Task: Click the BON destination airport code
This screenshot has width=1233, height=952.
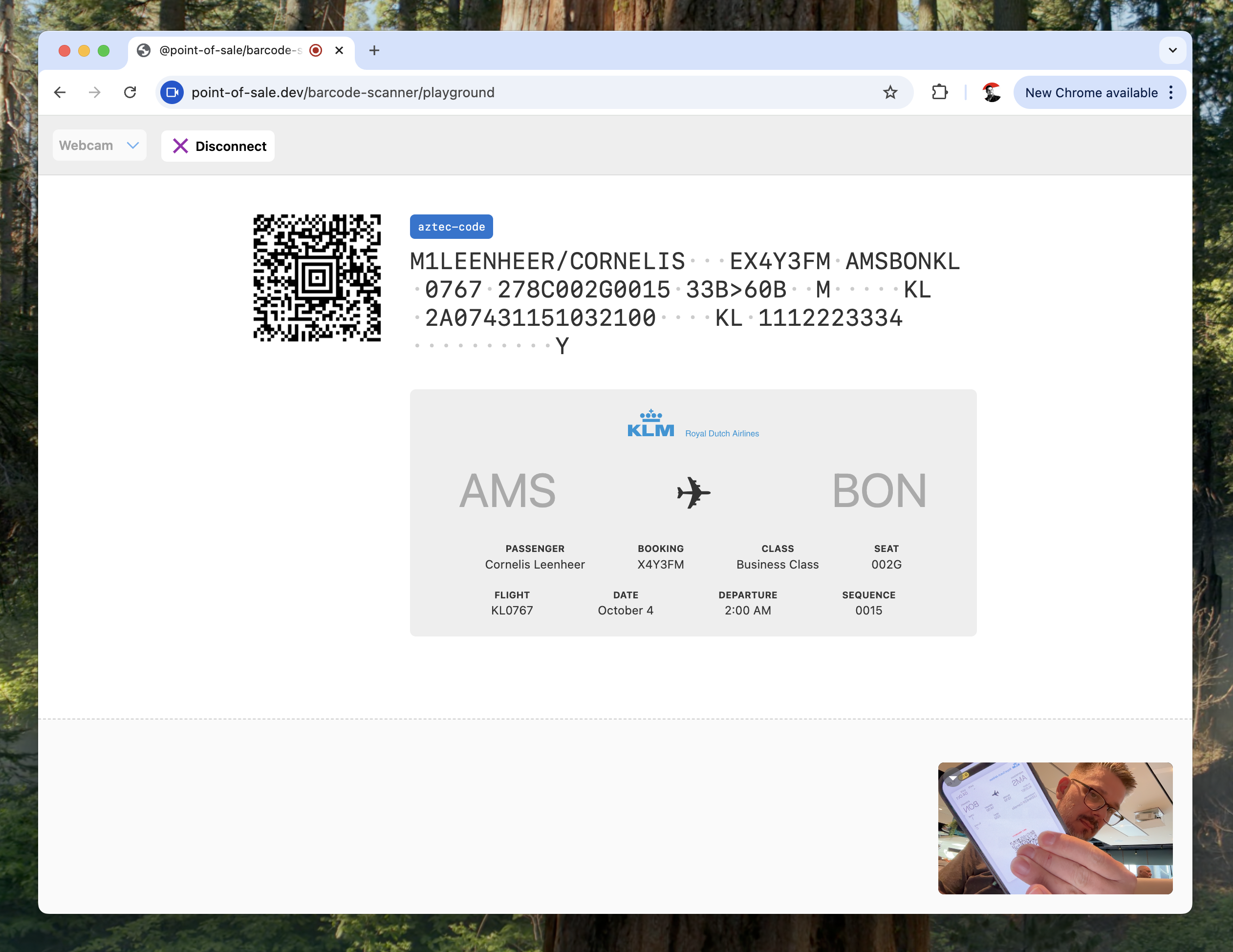Action: coord(879,491)
